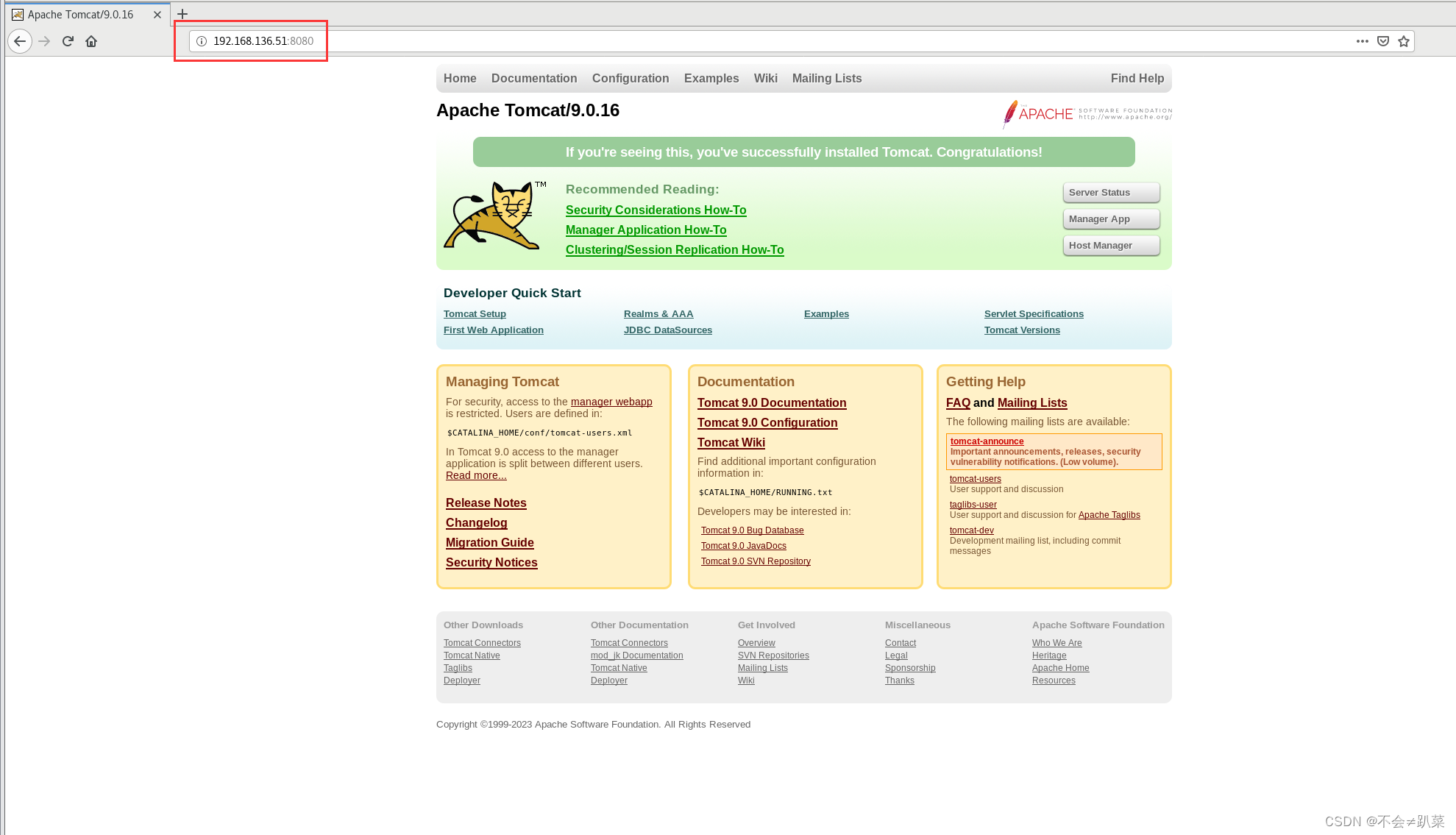Open Documentation in the top navigation bar
Screen dimensions: 1456x835
point(534,78)
